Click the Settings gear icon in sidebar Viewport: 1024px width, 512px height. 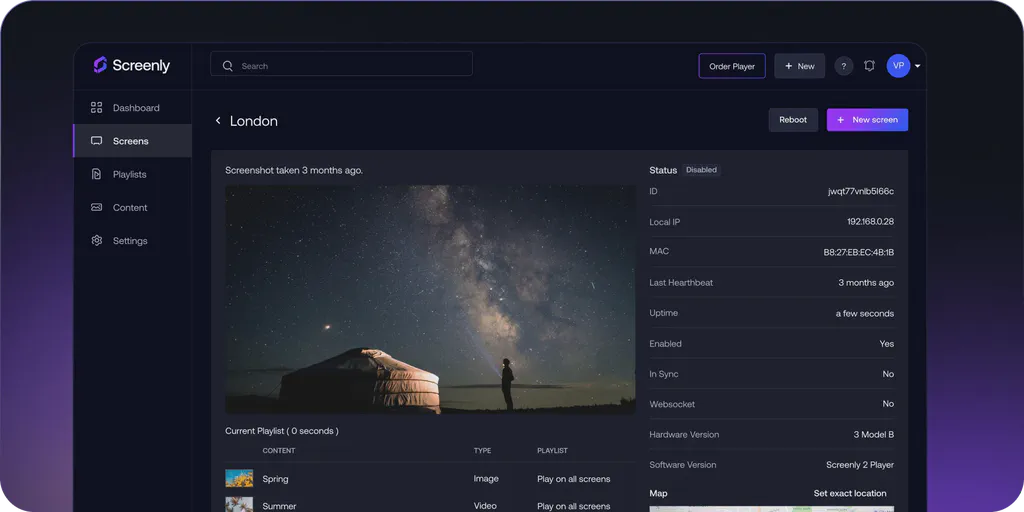click(97, 241)
